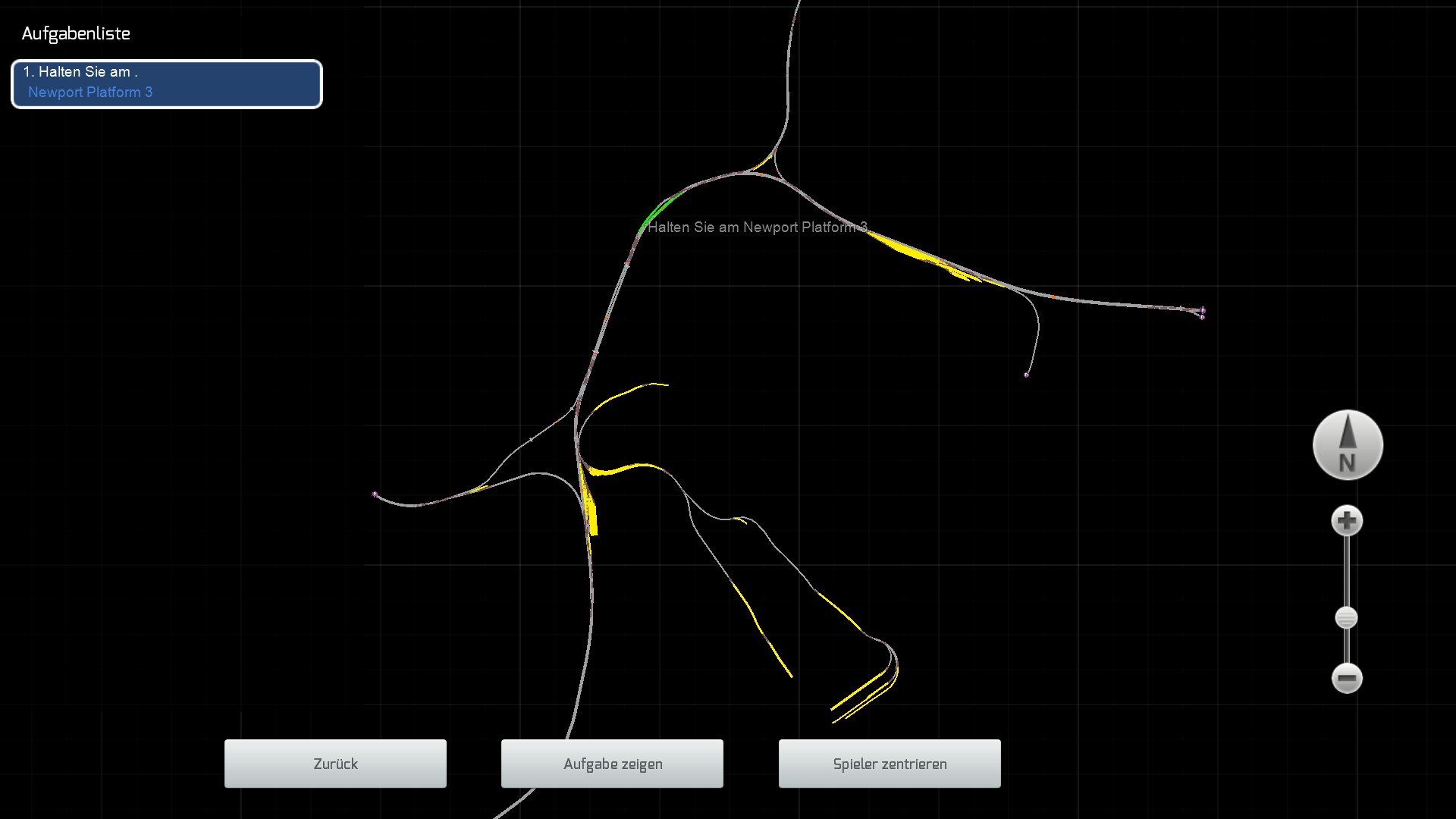Click the Aufgabe zeigen button
This screenshot has height=819, width=1456.
[x=612, y=764]
